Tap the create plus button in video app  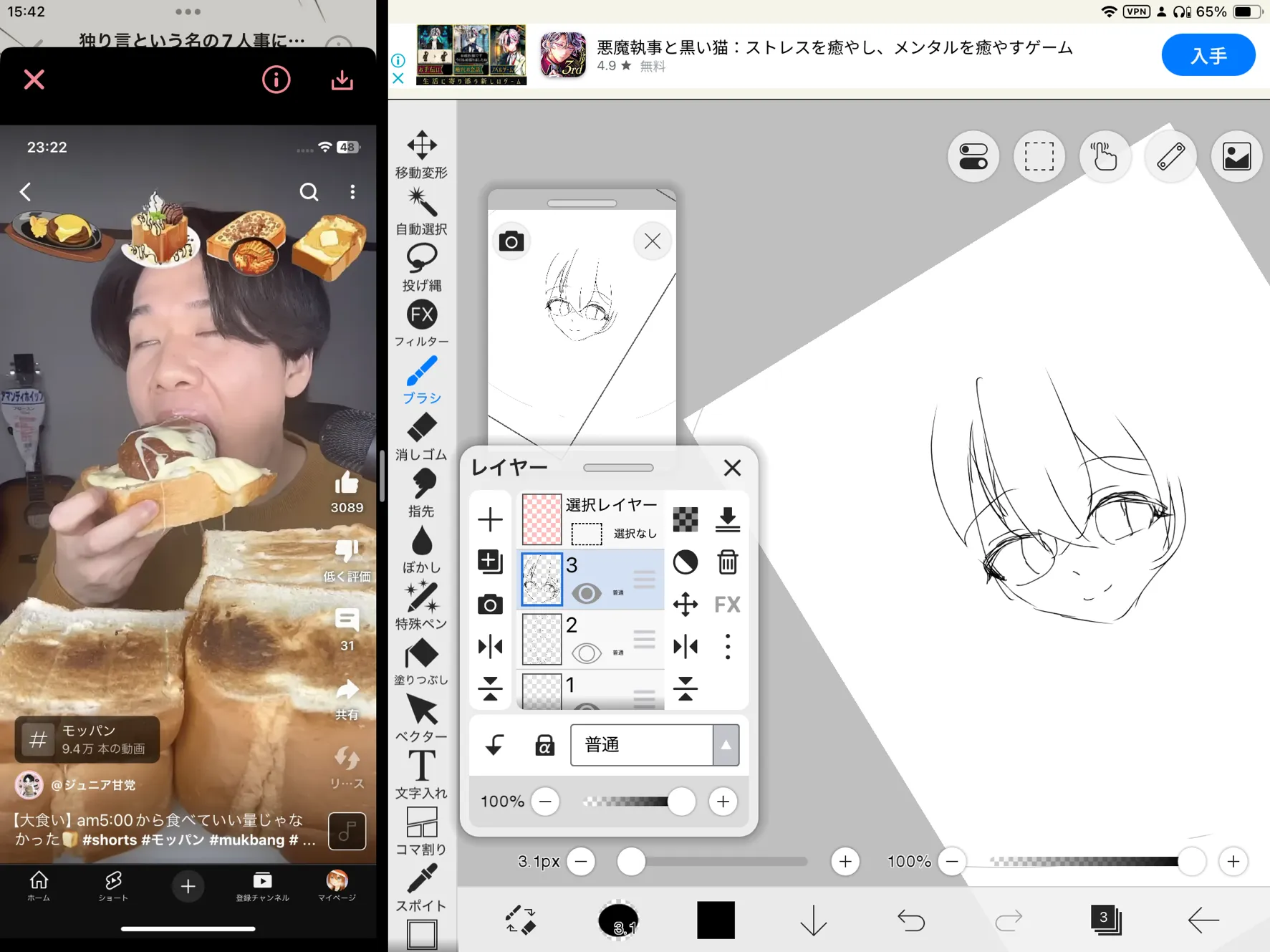pyautogui.click(x=188, y=887)
